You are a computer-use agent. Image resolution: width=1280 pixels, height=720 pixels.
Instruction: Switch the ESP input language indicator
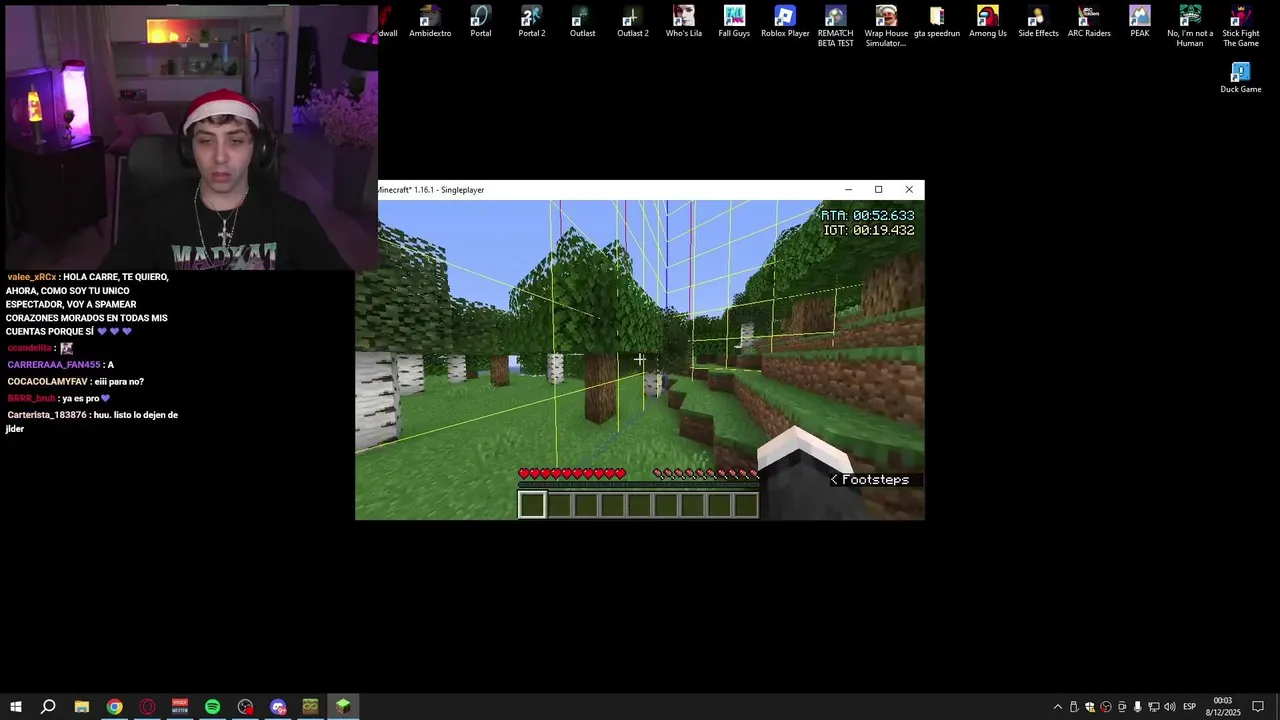click(x=1190, y=707)
